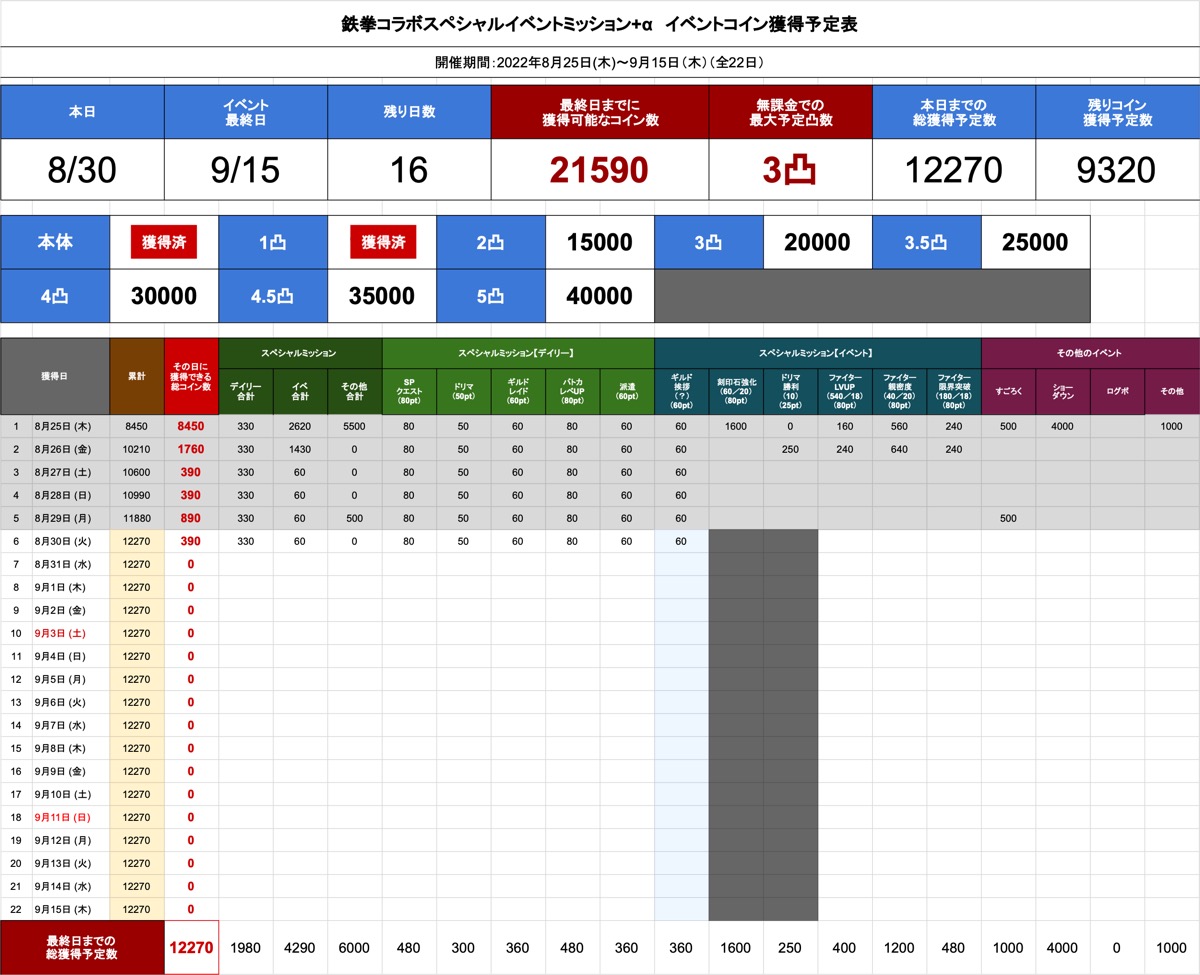
Task: Select the 残り日数 value cell showing 16
Action: coord(409,169)
